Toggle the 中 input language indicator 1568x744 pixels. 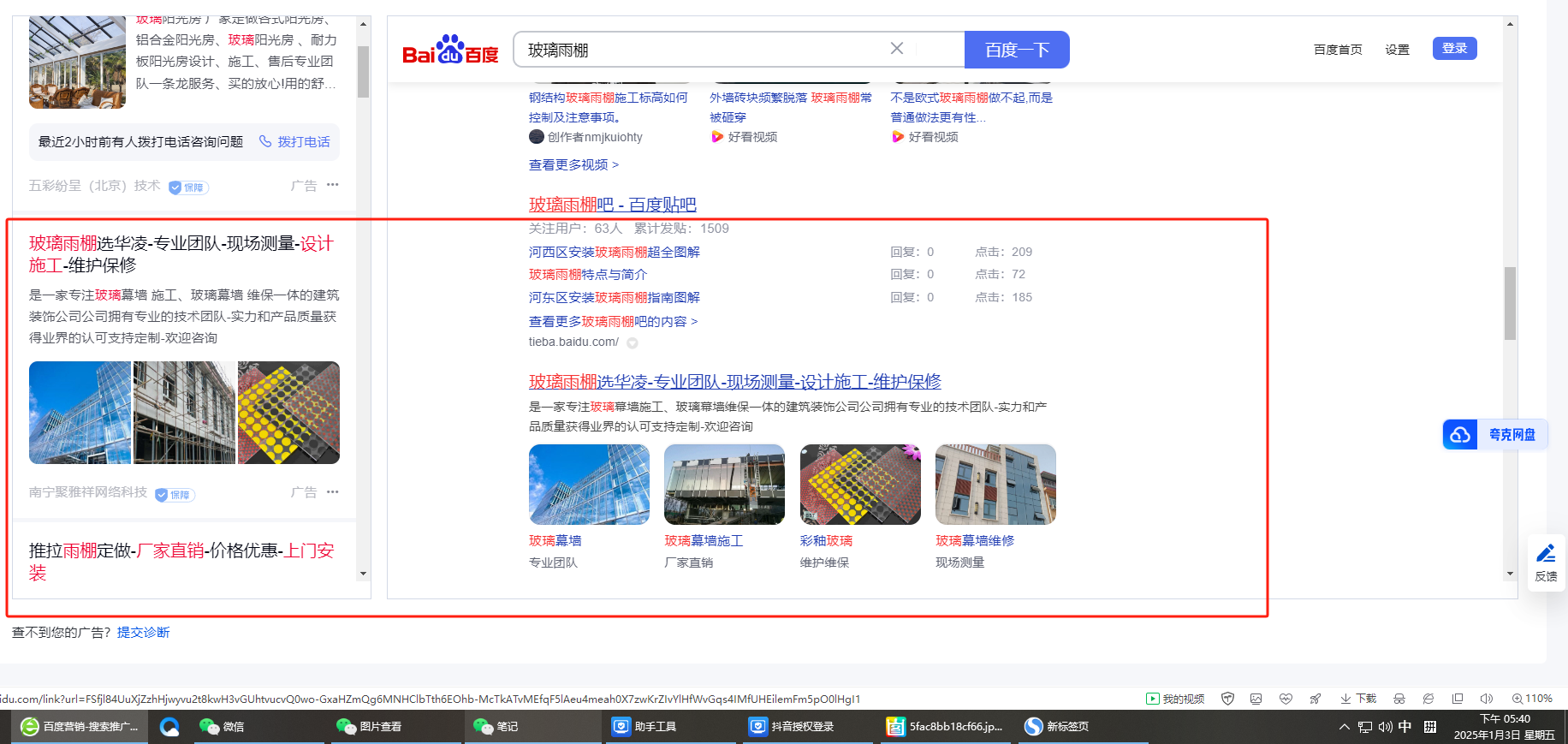[x=1405, y=727]
